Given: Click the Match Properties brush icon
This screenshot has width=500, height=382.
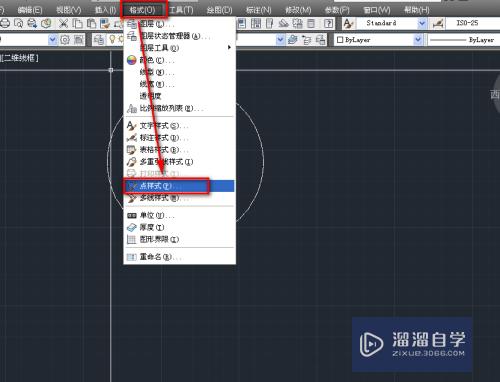Looking at the screenshot, I should [x=105, y=23].
